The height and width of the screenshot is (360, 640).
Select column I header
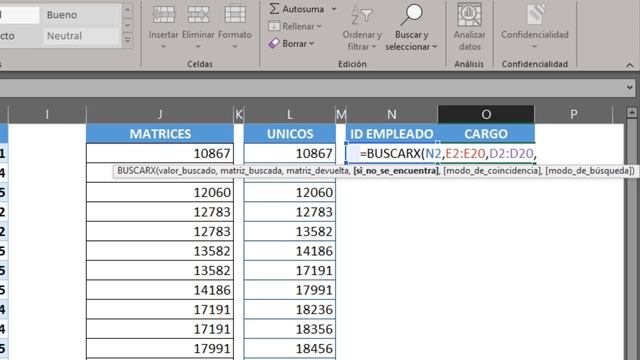(47, 114)
